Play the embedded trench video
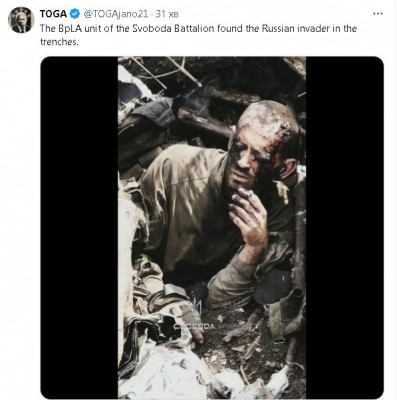This screenshot has width=397, height=400. [212, 227]
